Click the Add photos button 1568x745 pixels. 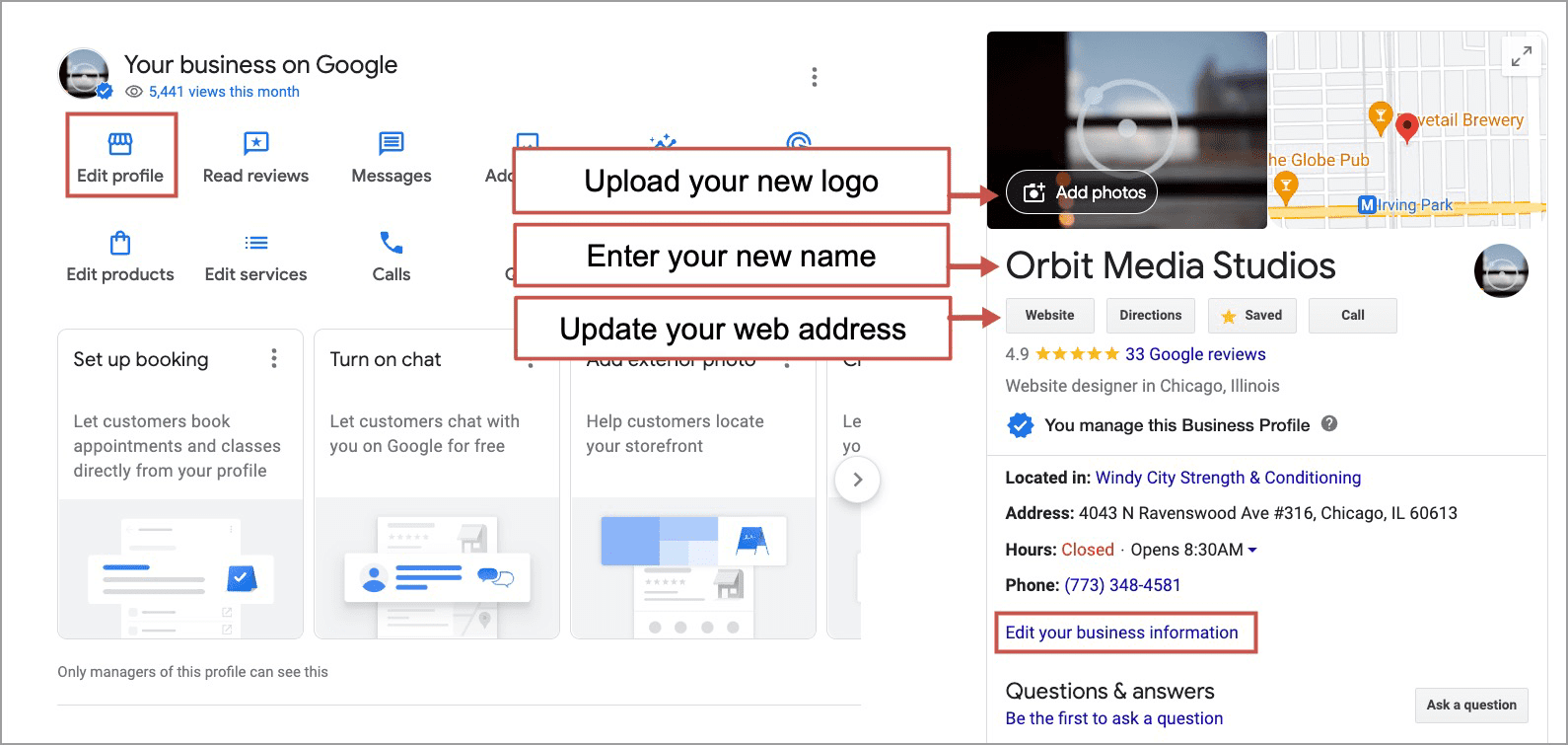pos(1082,192)
